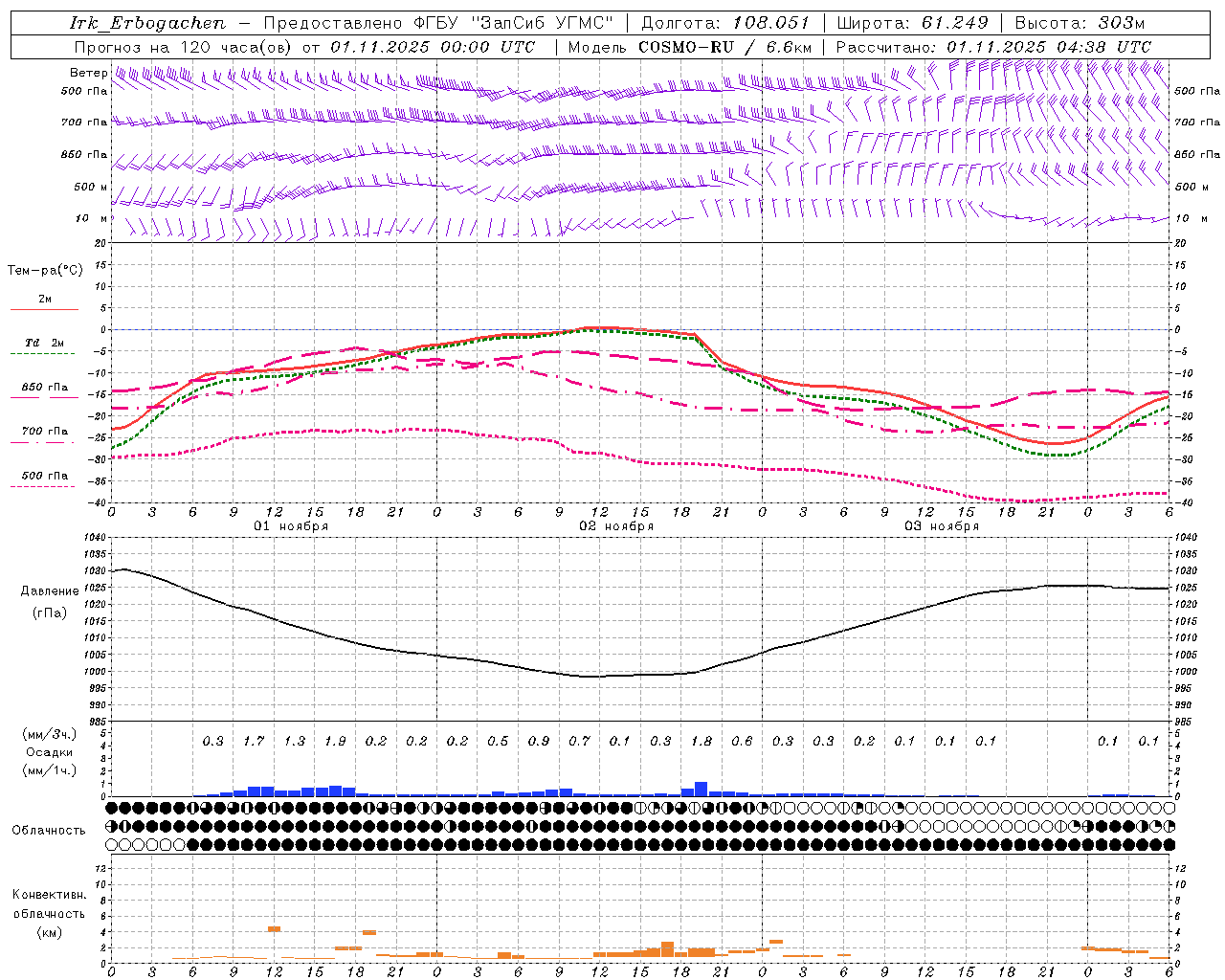Image resolution: width=1225 pixels, height=980 pixels.
Task: Click the Высота: 303м value
Action: coord(1080,23)
